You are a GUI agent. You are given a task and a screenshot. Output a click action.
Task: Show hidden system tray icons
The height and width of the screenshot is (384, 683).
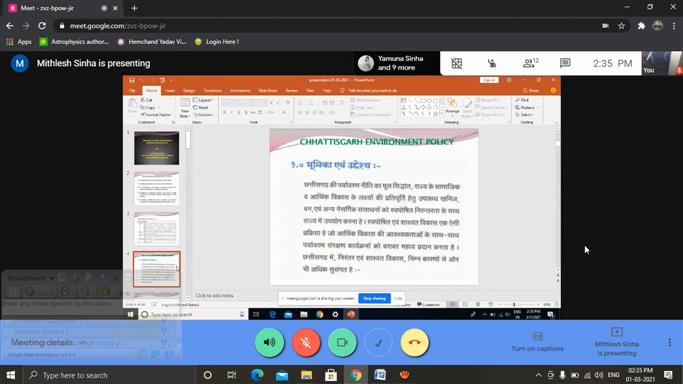[538, 375]
